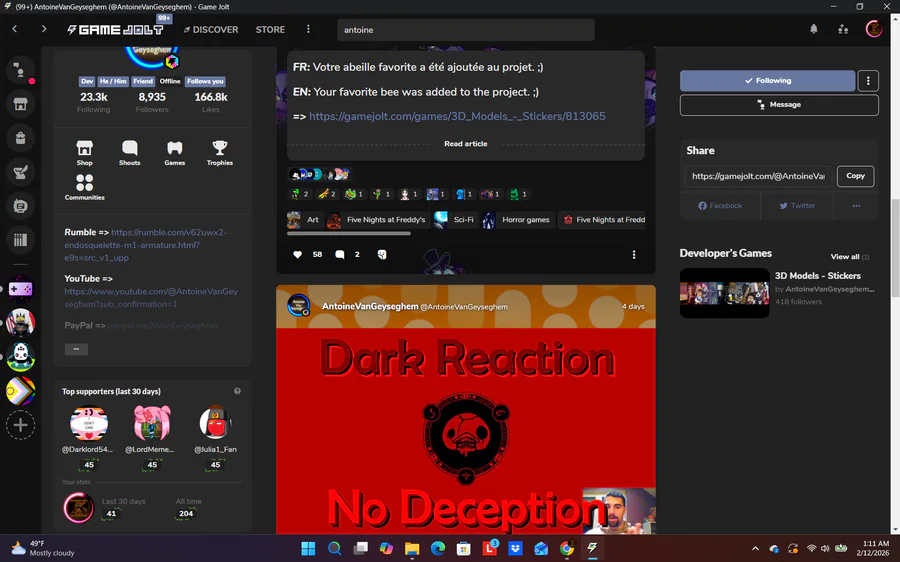Focus the search field containing 'antoine'
The width and height of the screenshot is (900, 562).
tap(465, 30)
